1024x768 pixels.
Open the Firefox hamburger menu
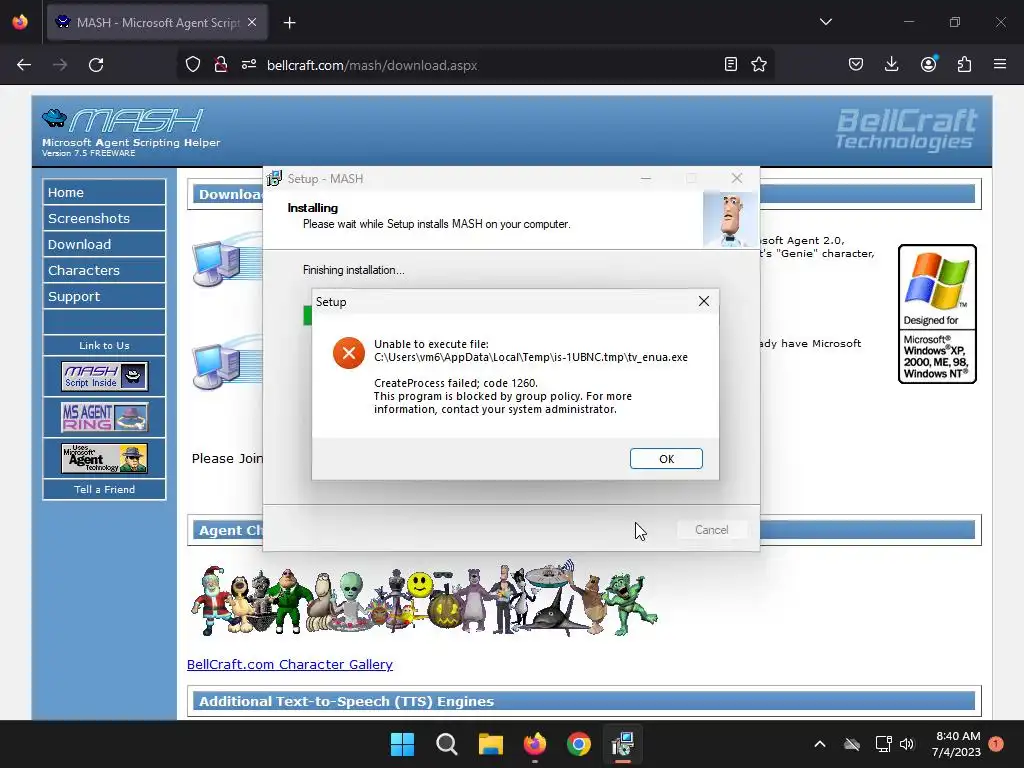click(x=1000, y=64)
